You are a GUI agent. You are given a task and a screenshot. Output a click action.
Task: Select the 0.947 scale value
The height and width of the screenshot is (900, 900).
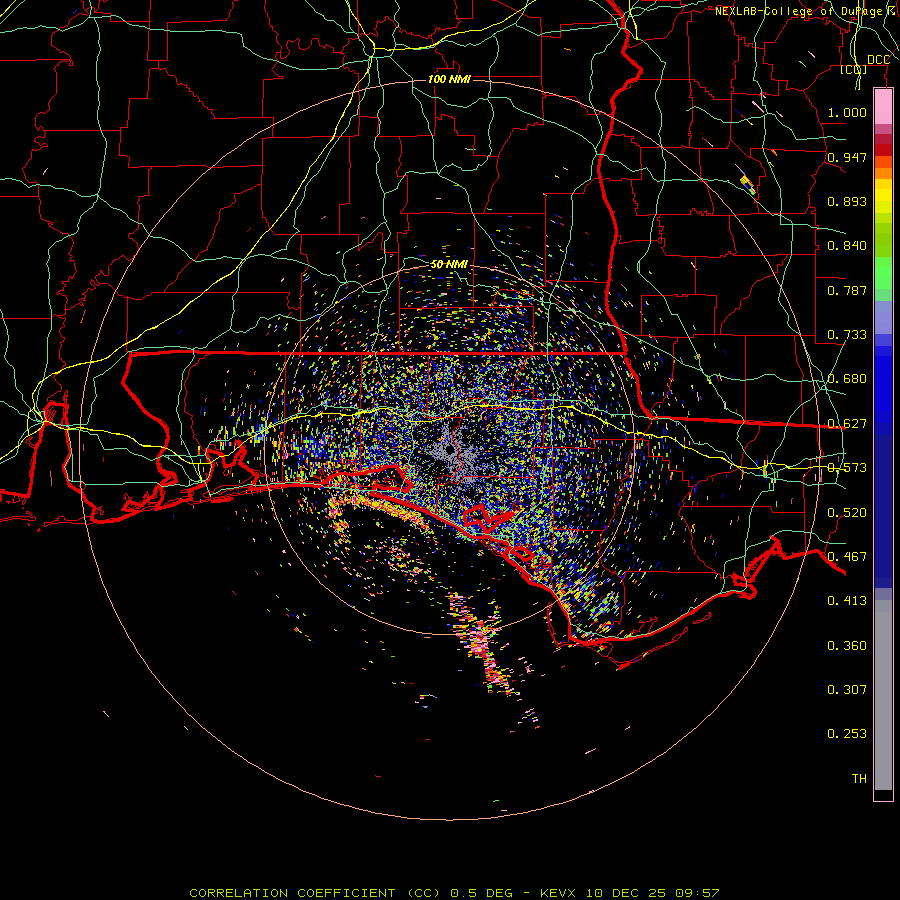click(x=847, y=157)
